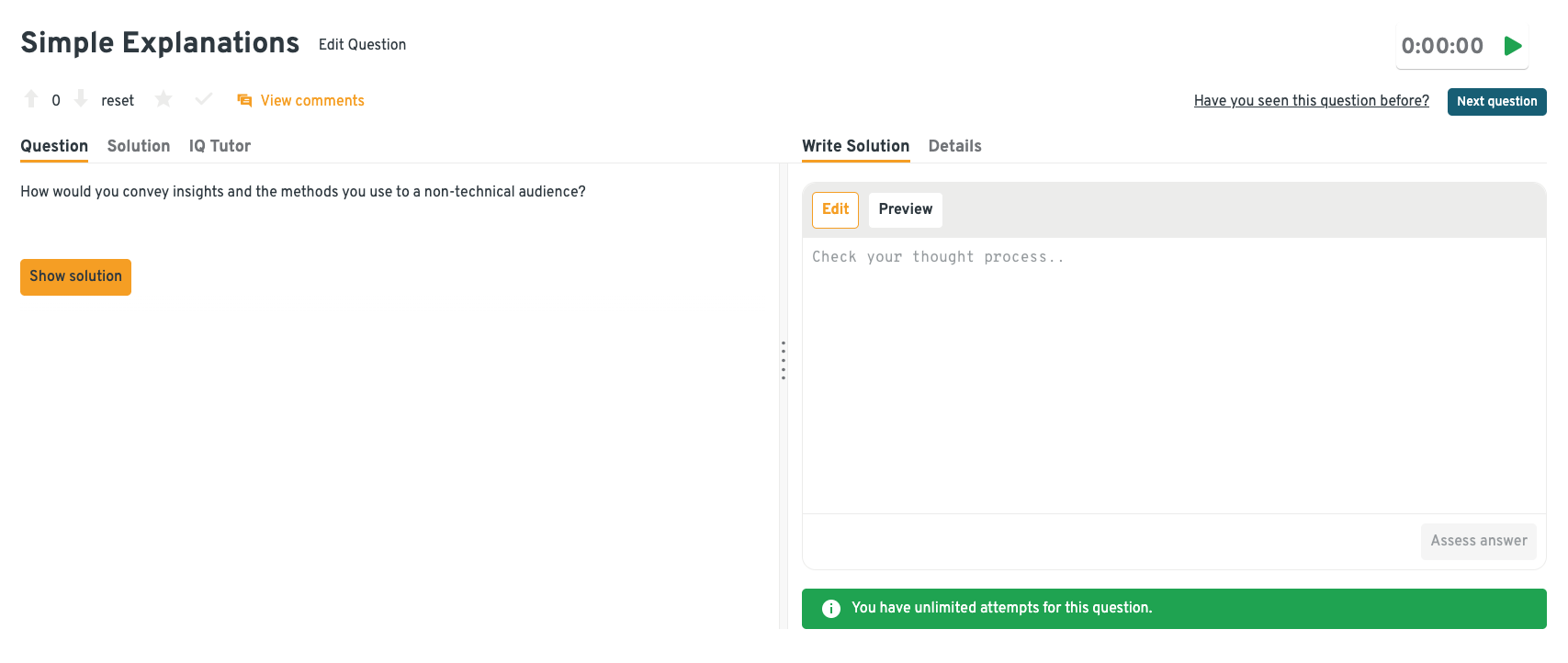Toggle editor to Preview mode
This screenshot has height=663, width=1568.
[905, 209]
